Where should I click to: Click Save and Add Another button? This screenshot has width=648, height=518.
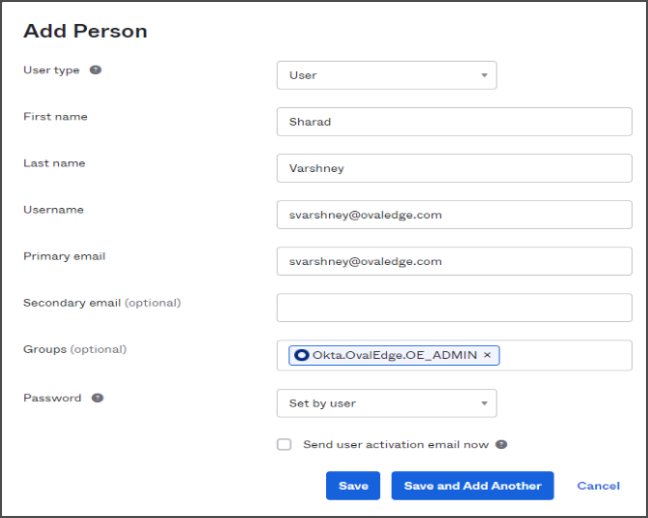coord(473,486)
